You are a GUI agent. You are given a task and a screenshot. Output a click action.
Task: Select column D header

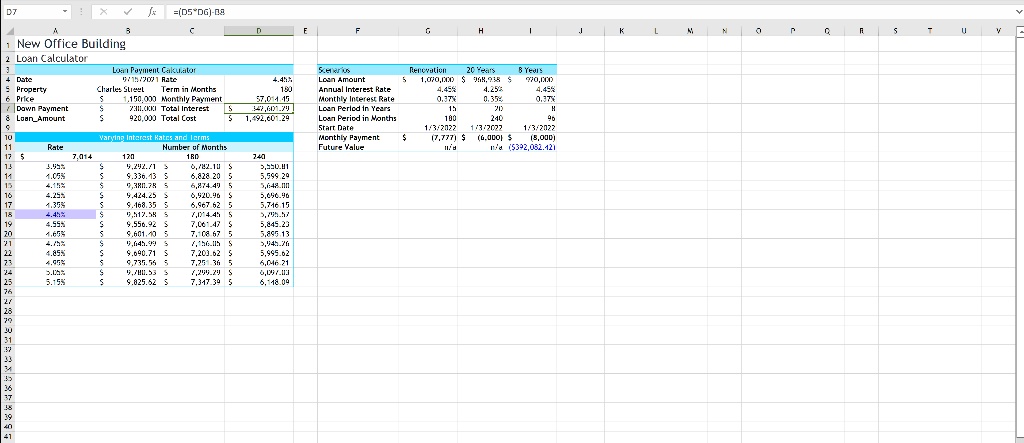point(258,31)
